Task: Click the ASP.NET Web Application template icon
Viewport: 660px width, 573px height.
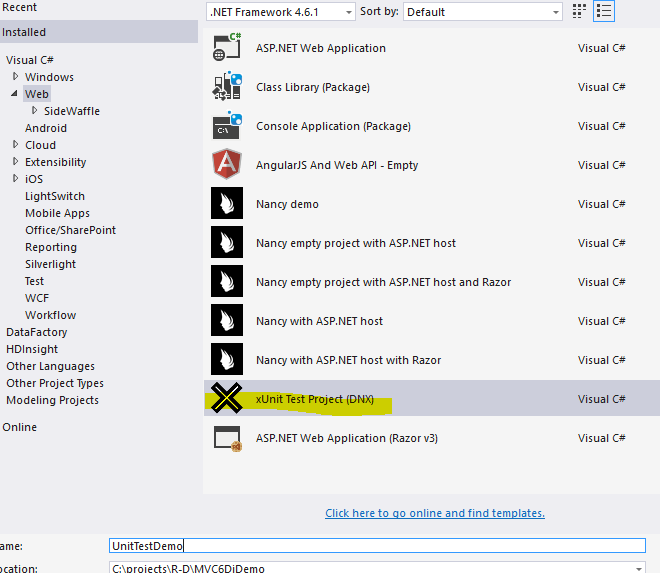Action: pos(227,48)
